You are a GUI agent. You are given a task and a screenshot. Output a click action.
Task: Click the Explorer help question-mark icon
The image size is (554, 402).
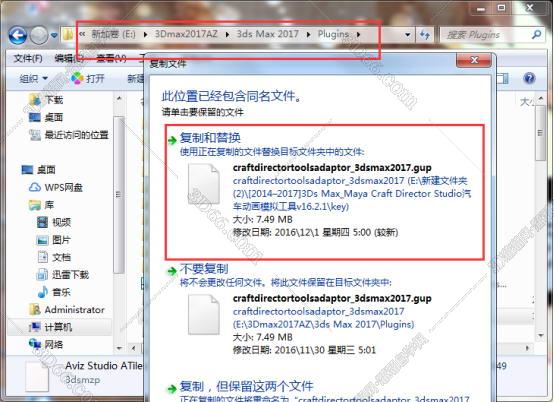(x=529, y=78)
